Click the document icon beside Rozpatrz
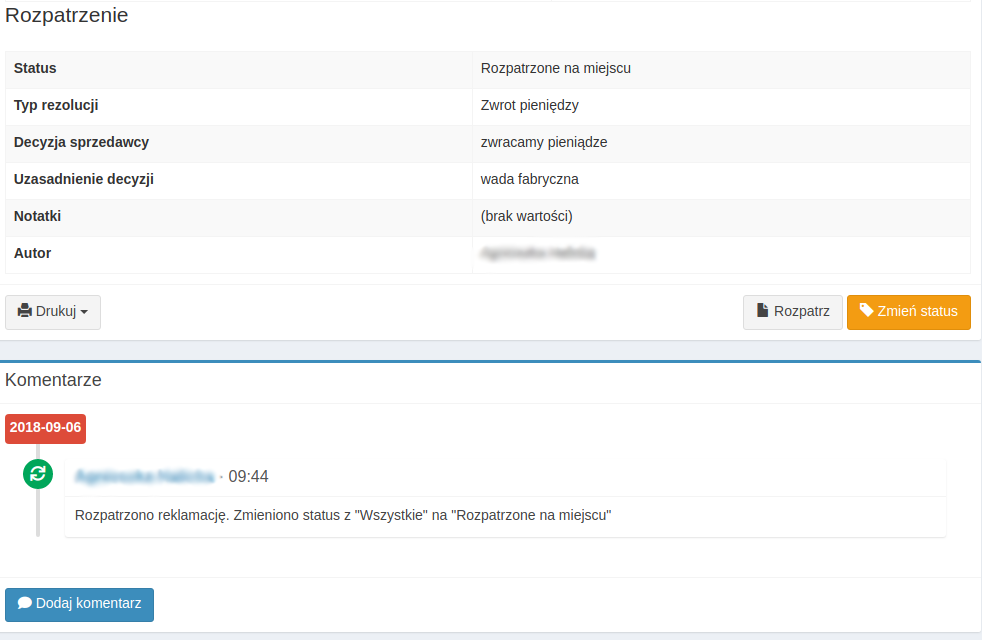This screenshot has height=640, width=982. click(x=762, y=312)
